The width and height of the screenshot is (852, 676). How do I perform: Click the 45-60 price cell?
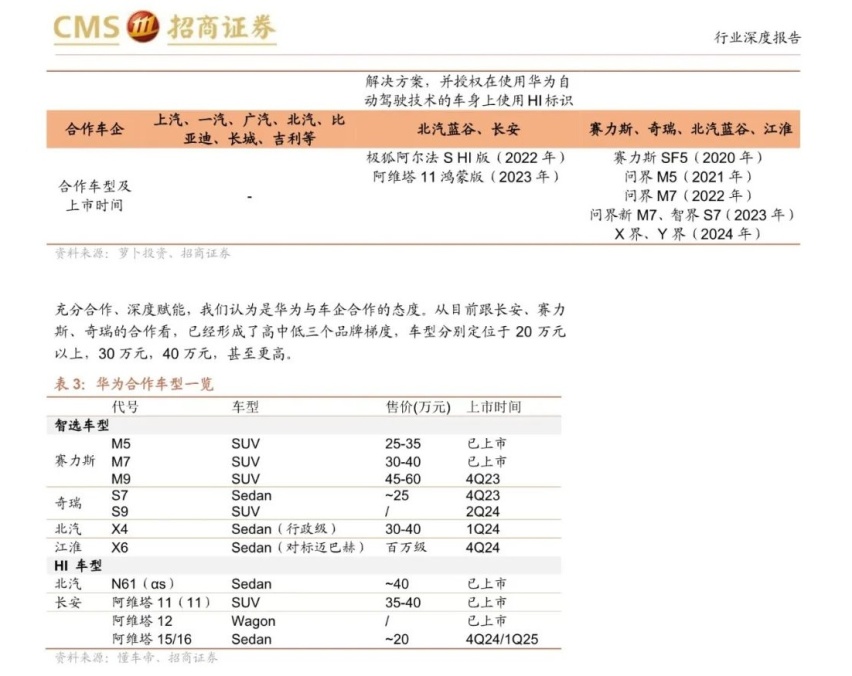coord(403,479)
